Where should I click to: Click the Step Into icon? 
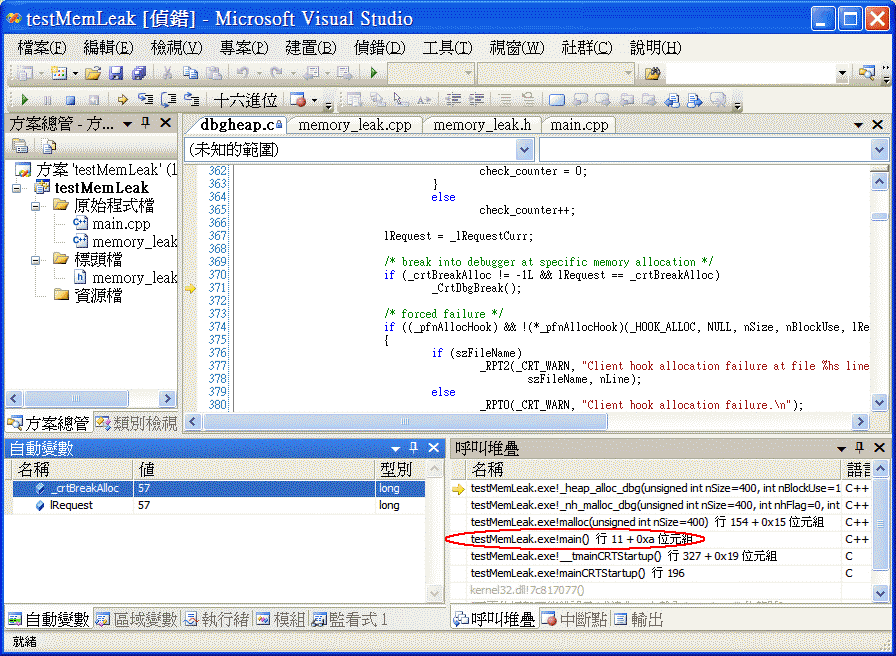(x=146, y=100)
